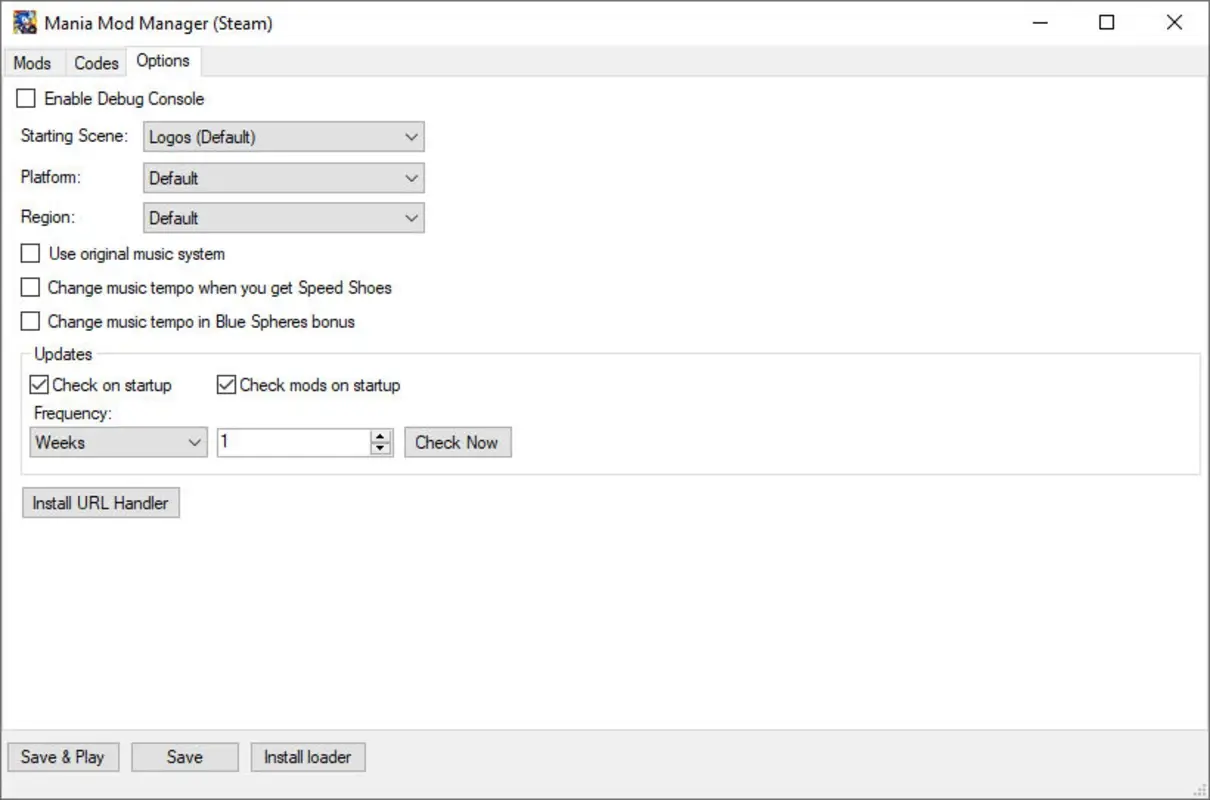Switch to the Codes tab
Image resolution: width=1210 pixels, height=800 pixels.
(x=95, y=62)
